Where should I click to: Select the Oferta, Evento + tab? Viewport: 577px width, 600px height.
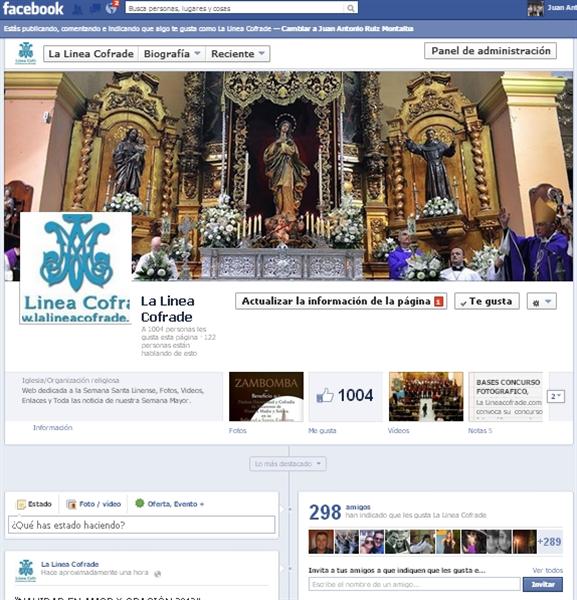[170, 504]
